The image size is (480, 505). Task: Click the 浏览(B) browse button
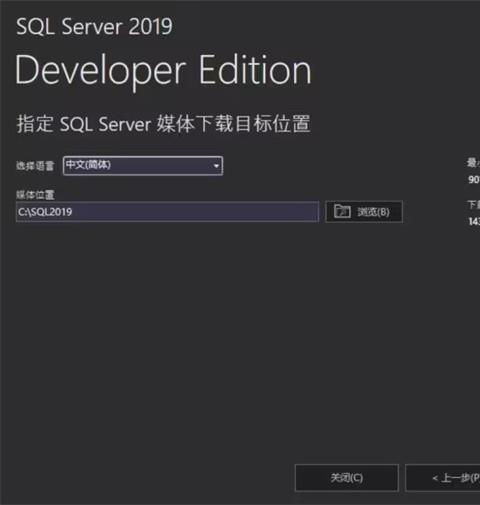tap(364, 211)
